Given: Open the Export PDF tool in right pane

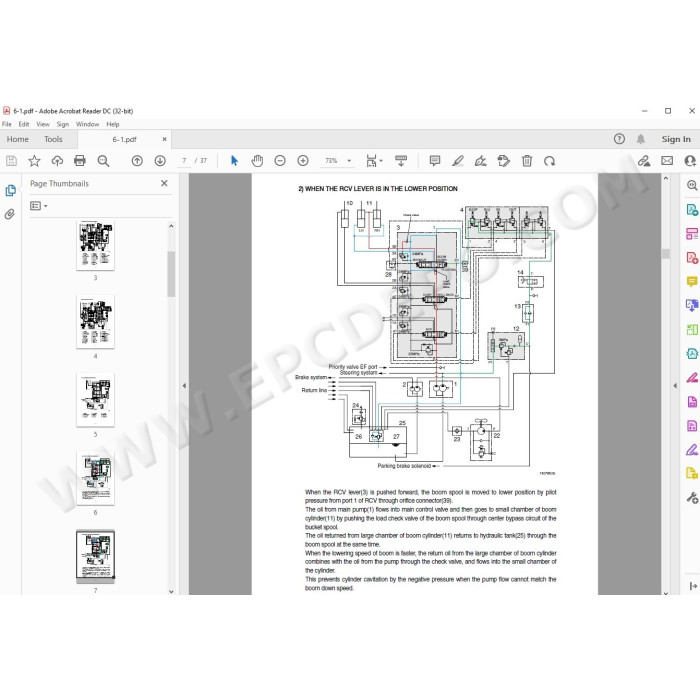Looking at the screenshot, I should (x=692, y=209).
